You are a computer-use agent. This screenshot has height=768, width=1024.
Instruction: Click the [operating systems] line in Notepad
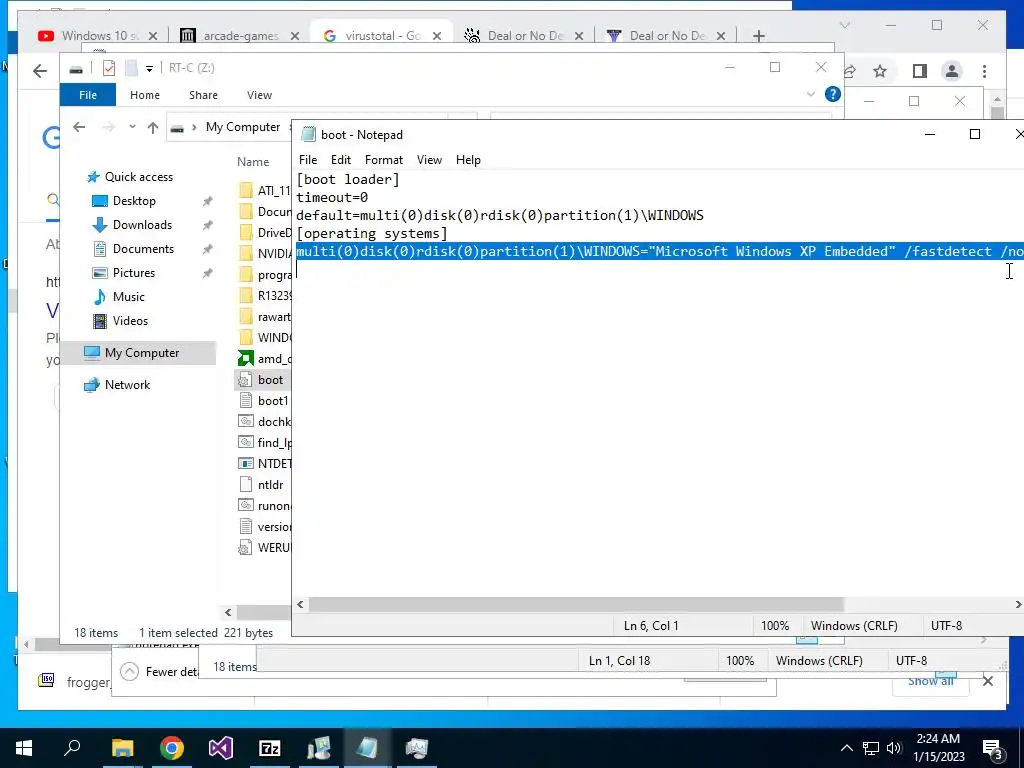pyautogui.click(x=372, y=233)
